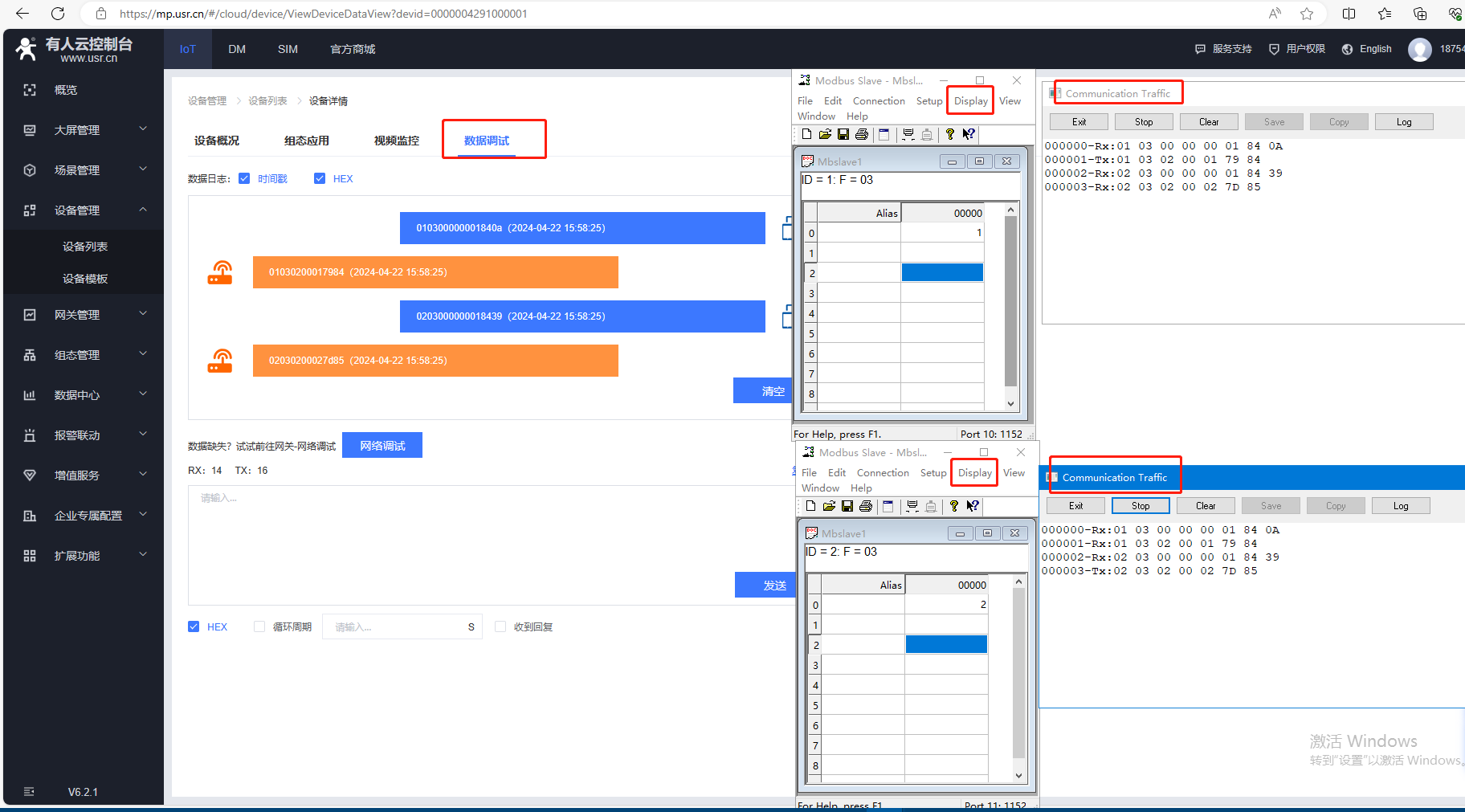
Task: Toggle the 时间戳 timestamp checkbox
Action: [244, 178]
